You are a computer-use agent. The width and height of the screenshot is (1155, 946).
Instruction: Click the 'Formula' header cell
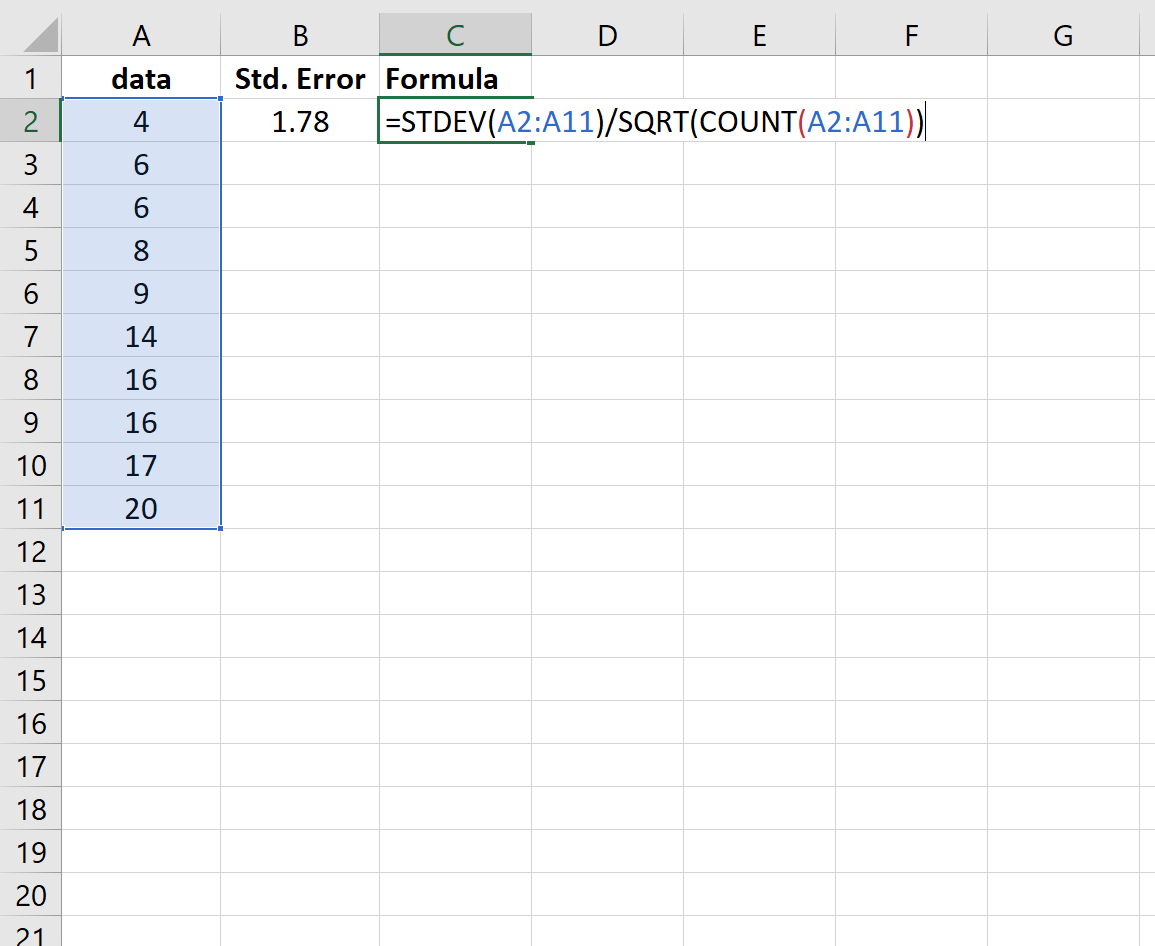(455, 78)
